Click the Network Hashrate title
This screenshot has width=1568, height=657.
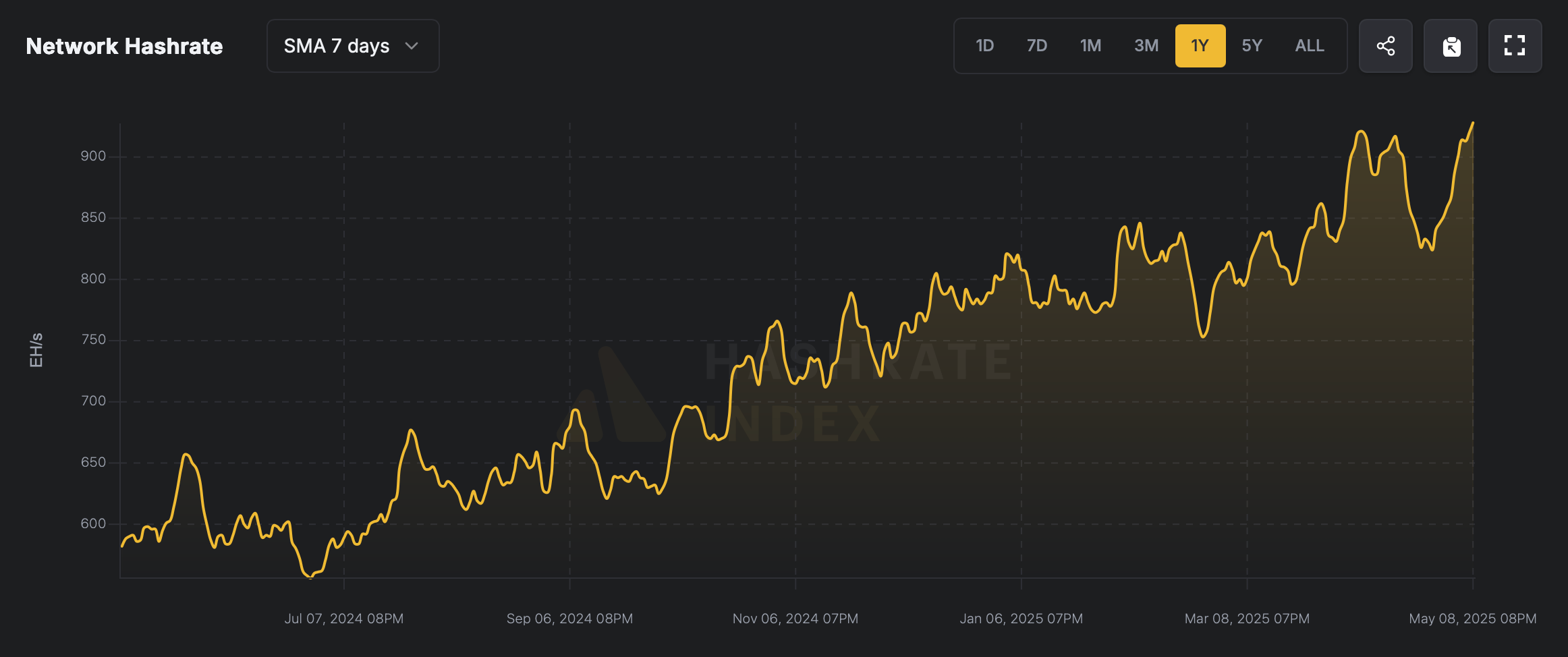coord(124,46)
